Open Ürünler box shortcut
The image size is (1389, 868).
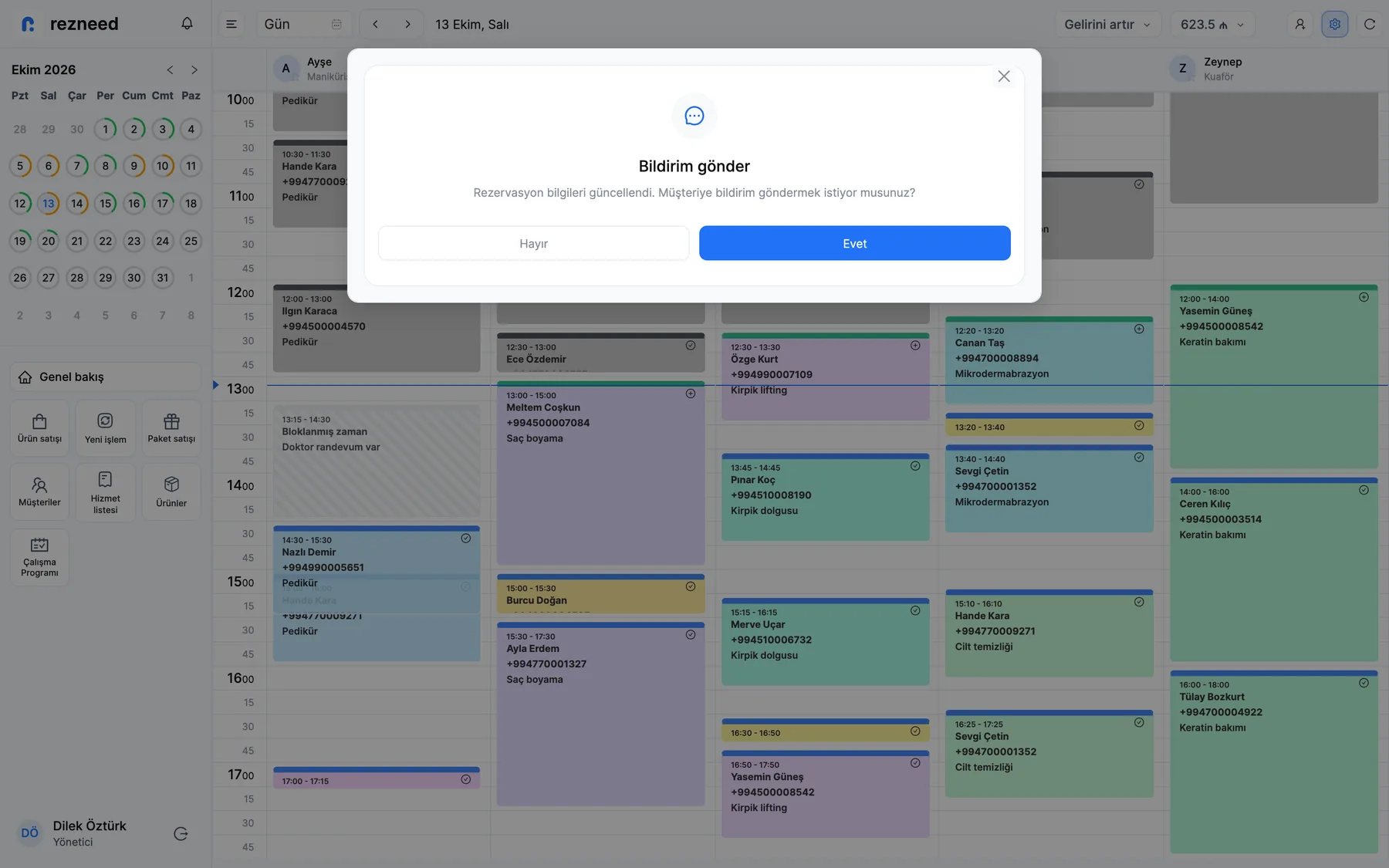point(171,492)
